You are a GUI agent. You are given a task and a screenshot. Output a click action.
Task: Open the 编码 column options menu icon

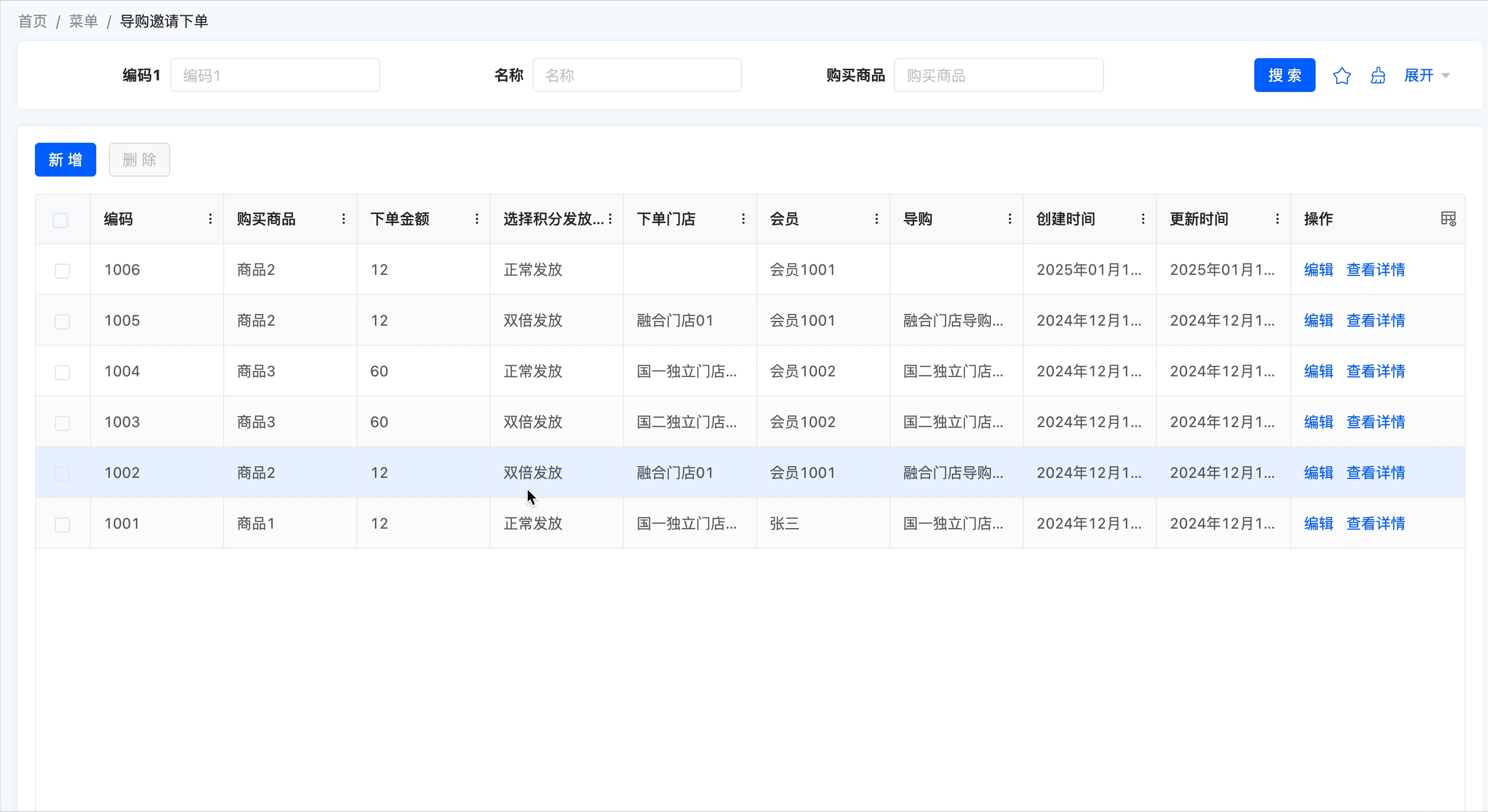coord(210,219)
